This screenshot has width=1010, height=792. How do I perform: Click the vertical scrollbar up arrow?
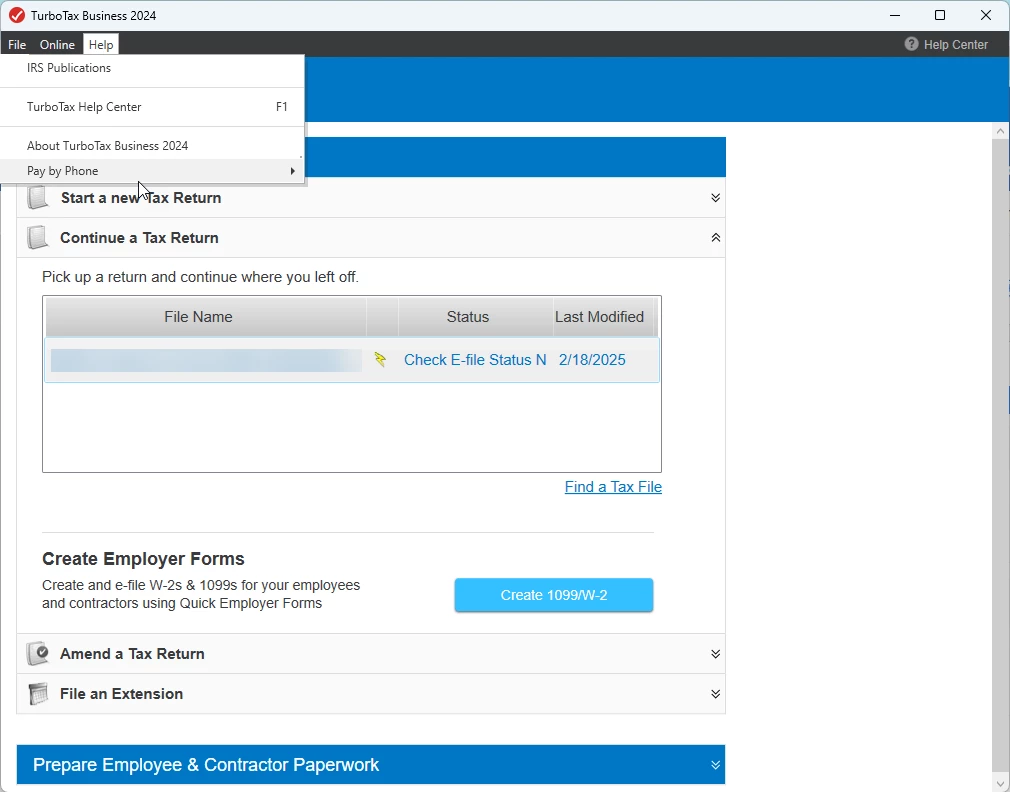point(1000,131)
